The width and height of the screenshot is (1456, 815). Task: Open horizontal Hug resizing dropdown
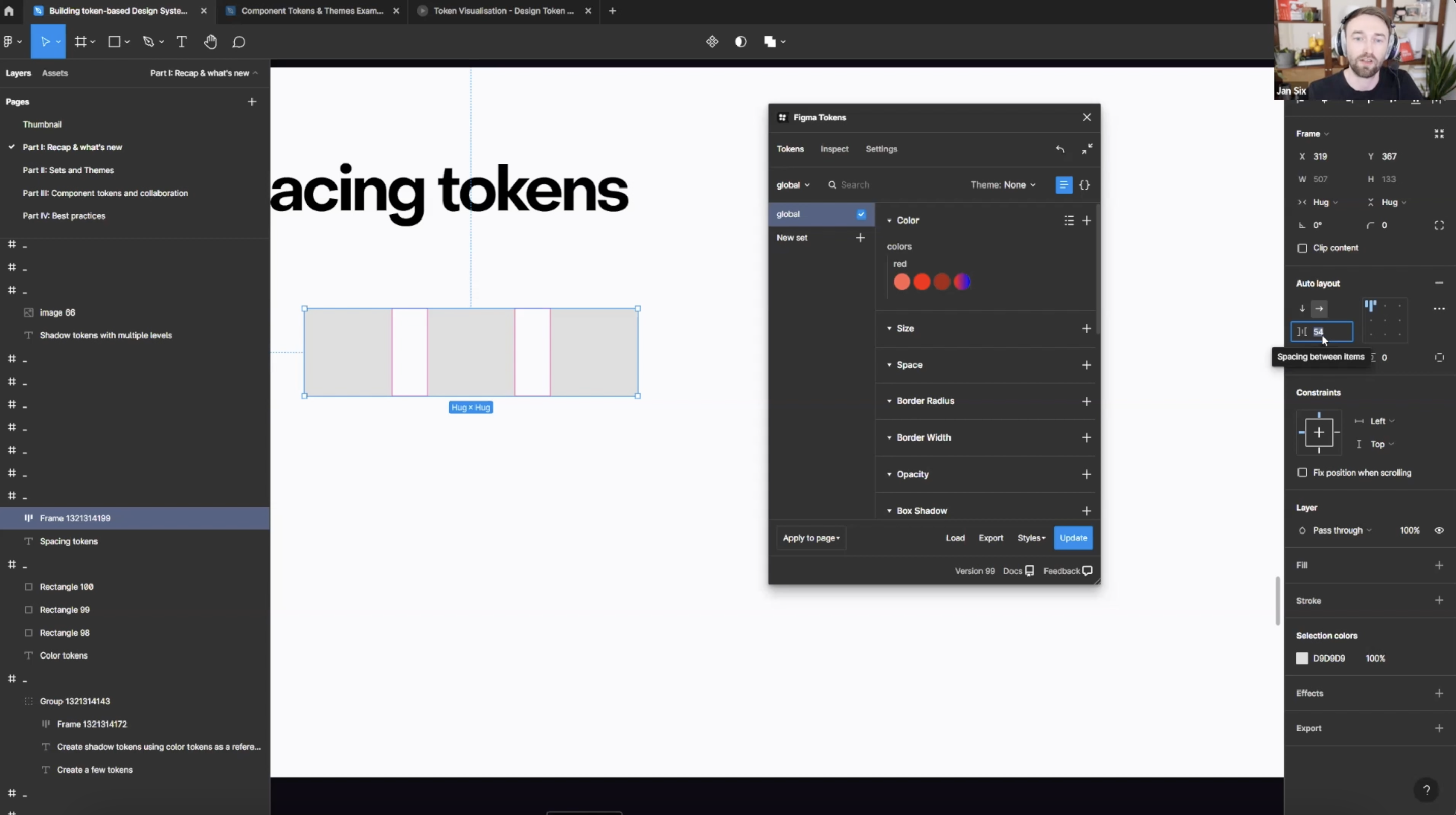pos(1325,202)
